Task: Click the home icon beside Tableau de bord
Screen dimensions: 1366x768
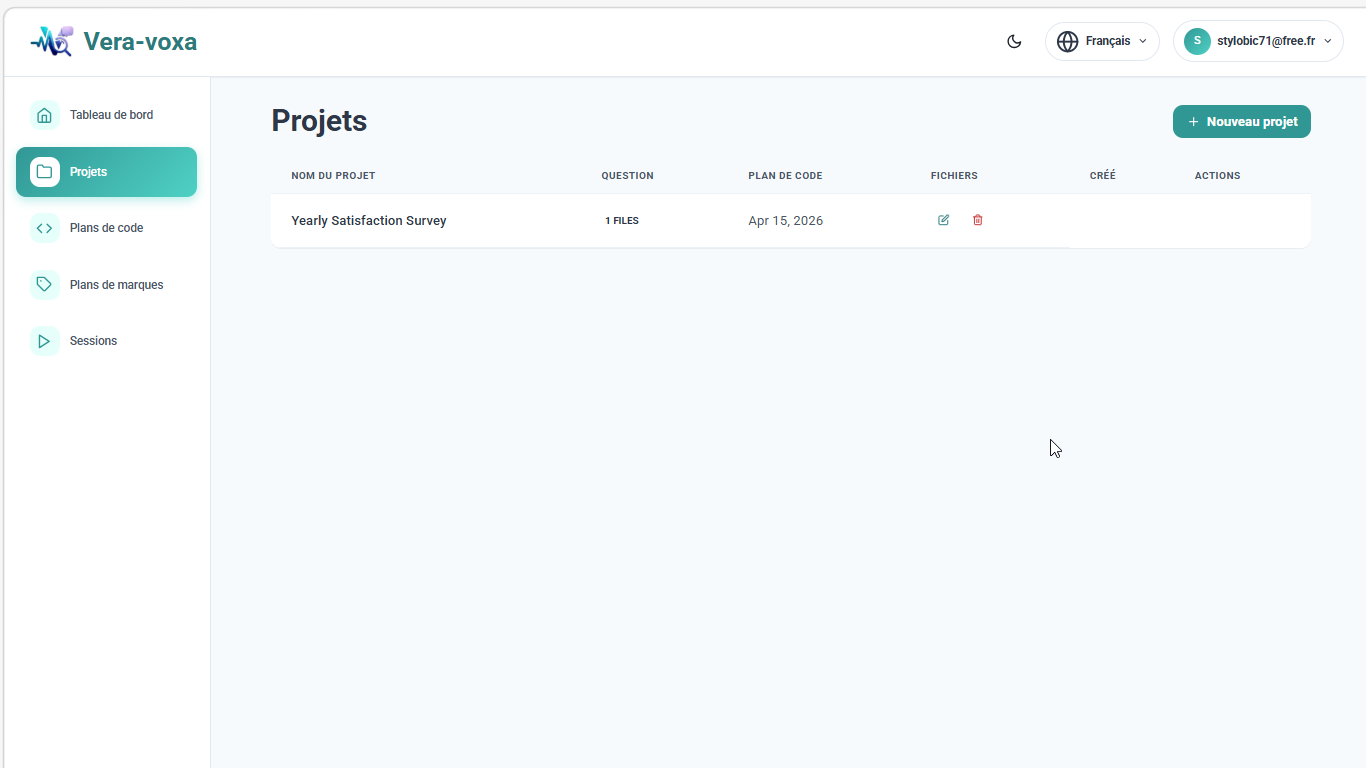Action: click(44, 115)
